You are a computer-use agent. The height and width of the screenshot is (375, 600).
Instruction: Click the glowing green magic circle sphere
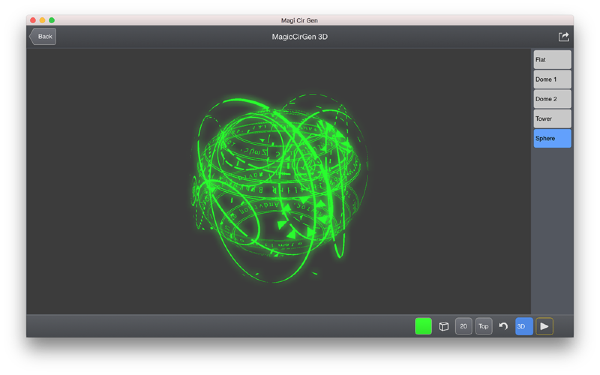tap(279, 188)
